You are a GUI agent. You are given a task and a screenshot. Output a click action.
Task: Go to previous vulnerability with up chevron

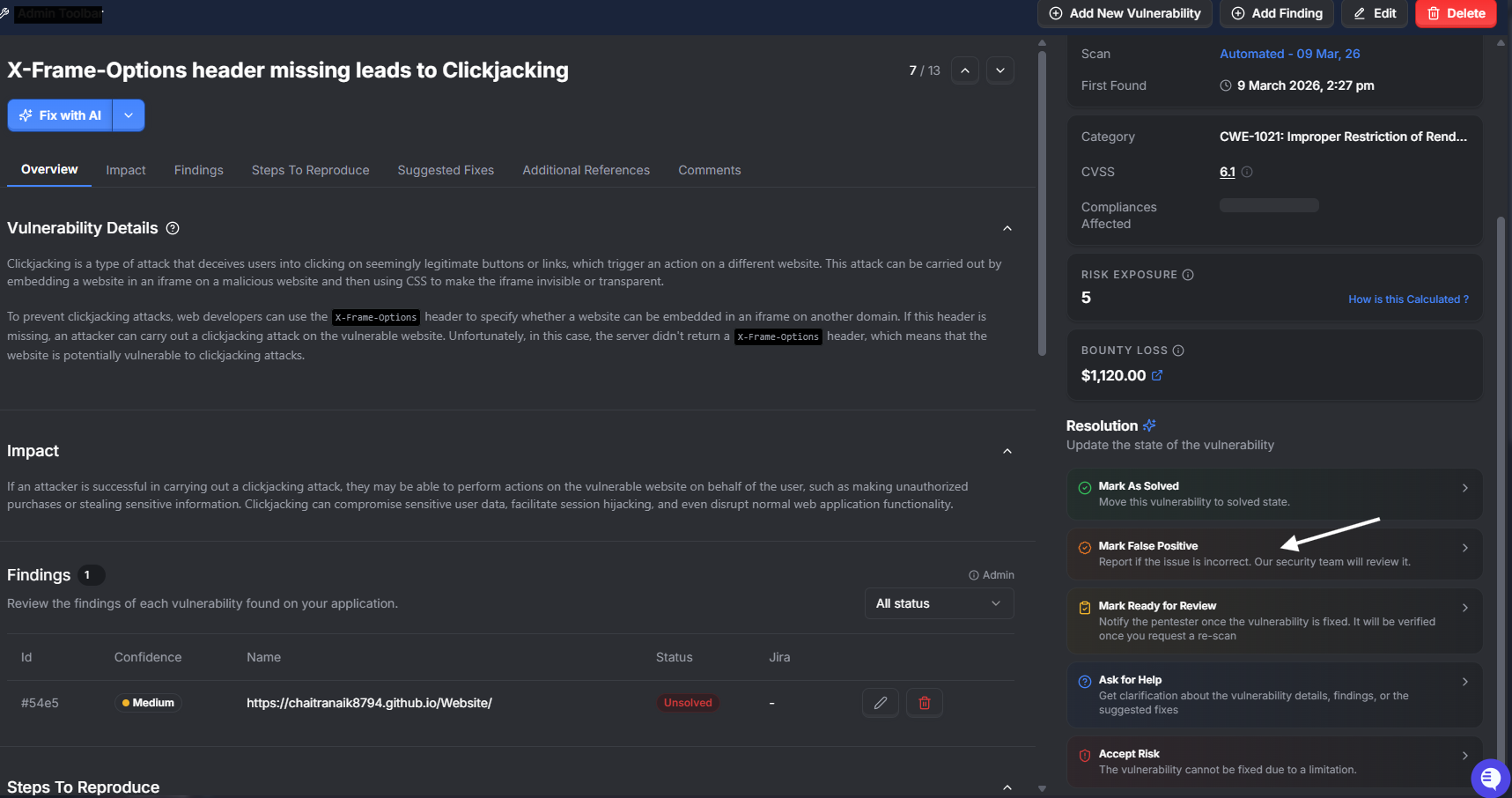pyautogui.click(x=965, y=70)
